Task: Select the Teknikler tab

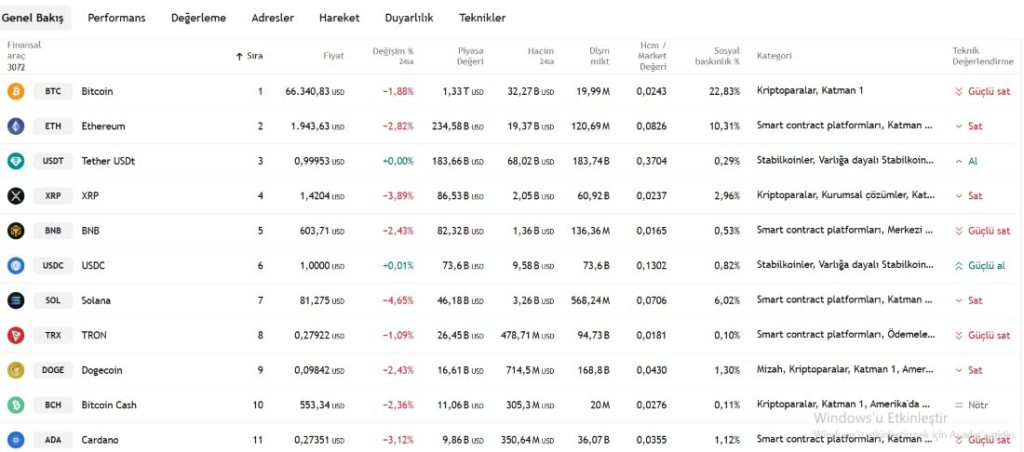Action: 482,18
